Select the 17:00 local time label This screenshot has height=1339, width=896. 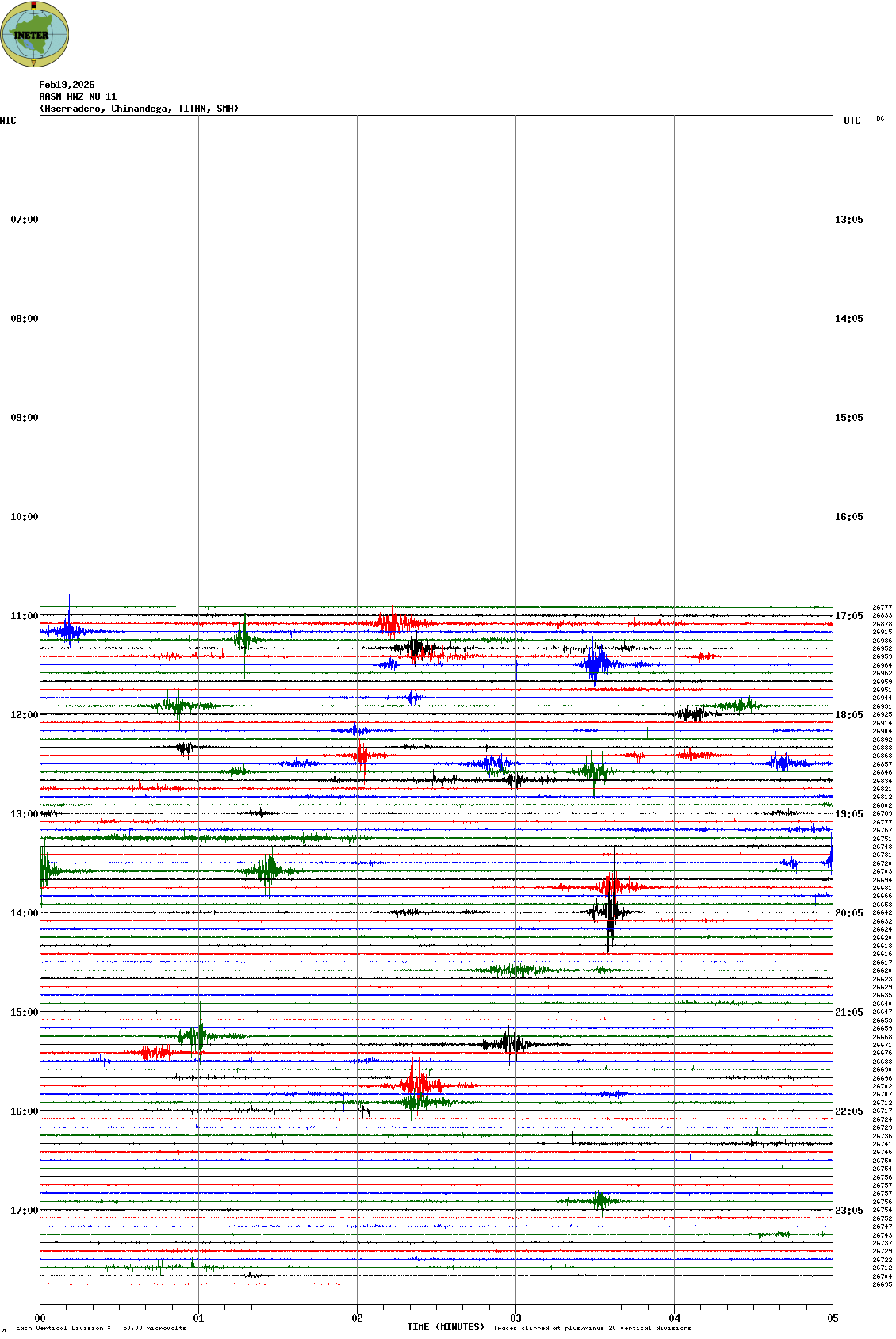(24, 1211)
